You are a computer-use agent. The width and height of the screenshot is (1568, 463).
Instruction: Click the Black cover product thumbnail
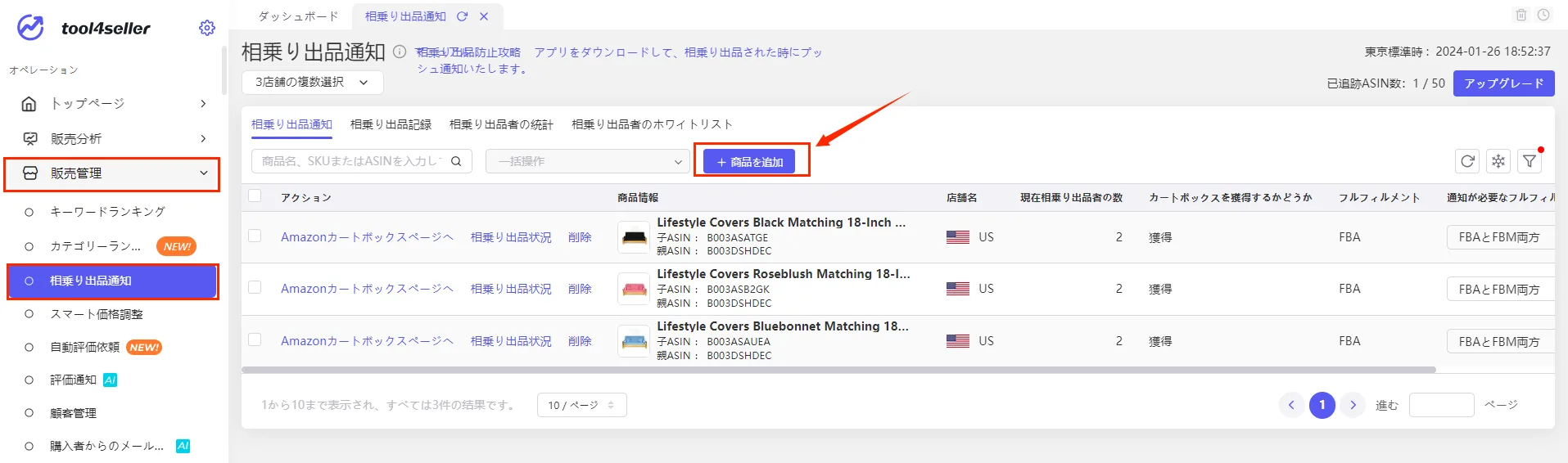[634, 237]
